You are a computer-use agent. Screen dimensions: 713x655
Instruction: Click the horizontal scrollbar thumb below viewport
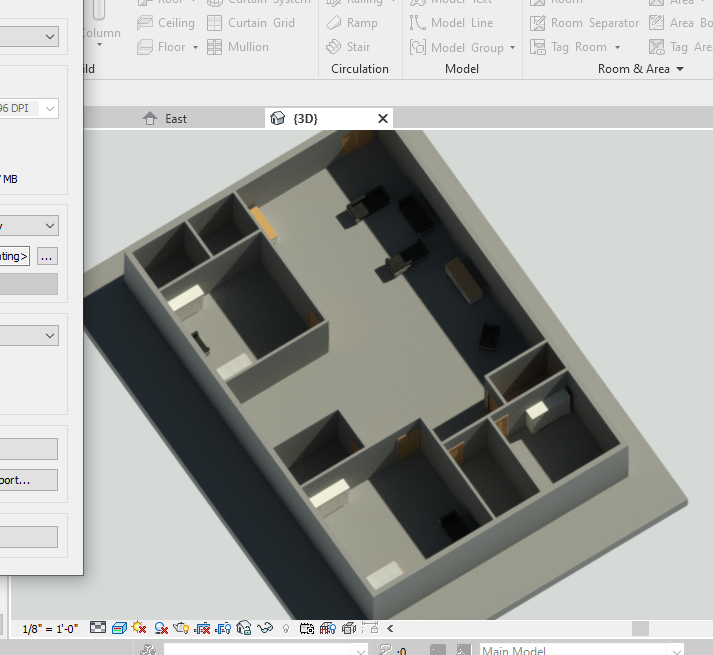click(640, 629)
